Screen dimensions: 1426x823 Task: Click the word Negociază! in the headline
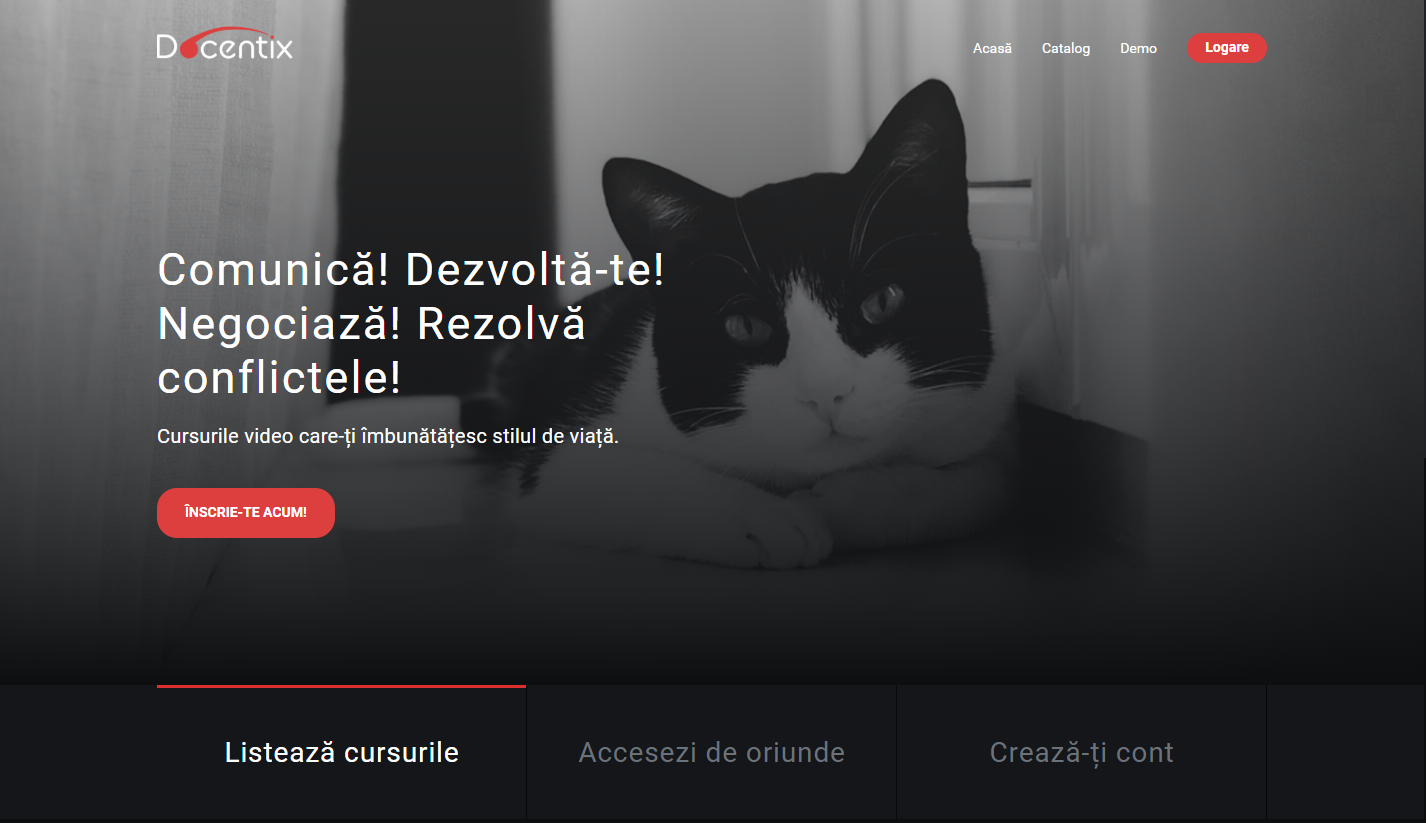(279, 324)
